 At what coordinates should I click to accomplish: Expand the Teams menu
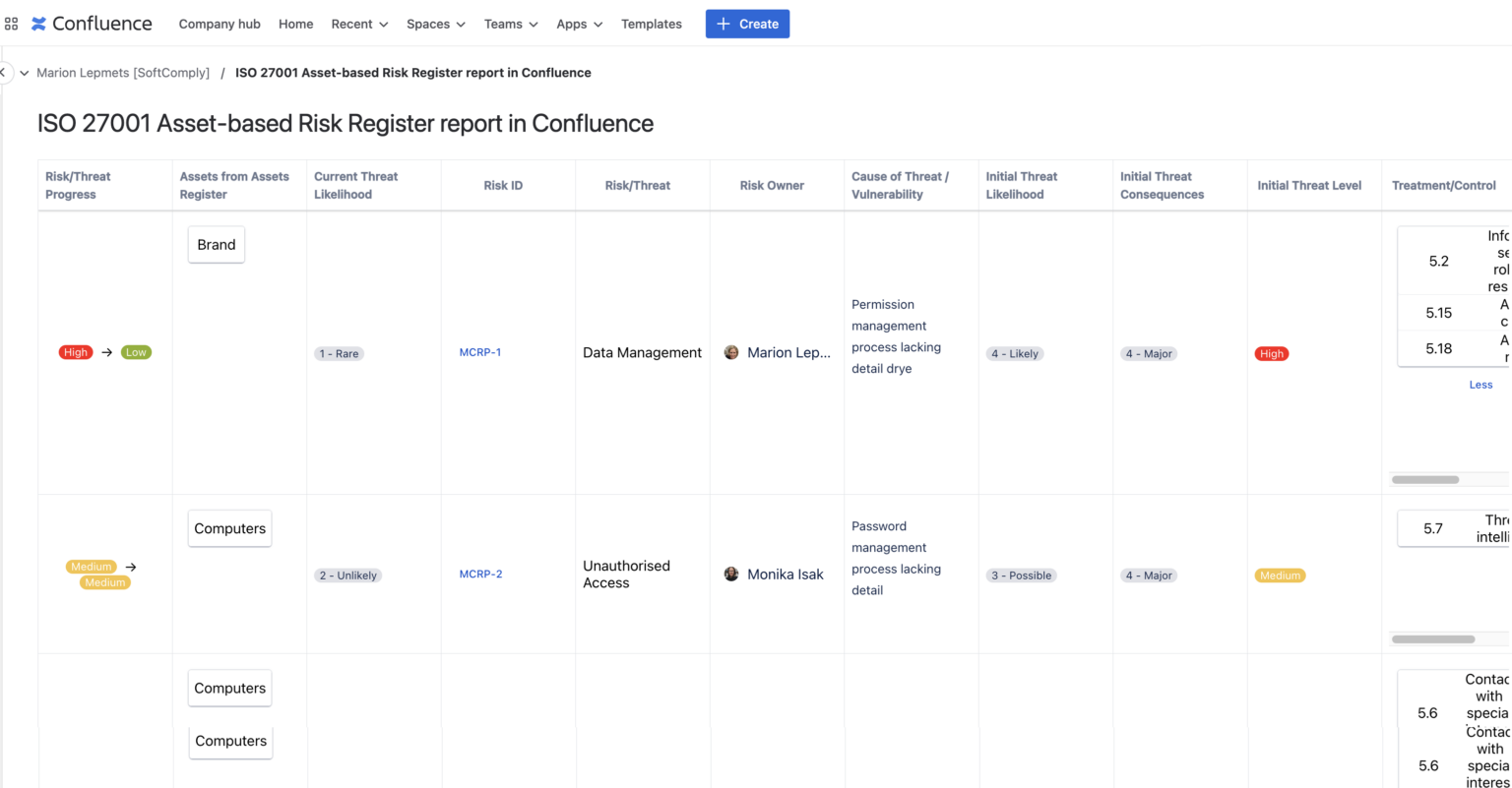pyautogui.click(x=510, y=24)
